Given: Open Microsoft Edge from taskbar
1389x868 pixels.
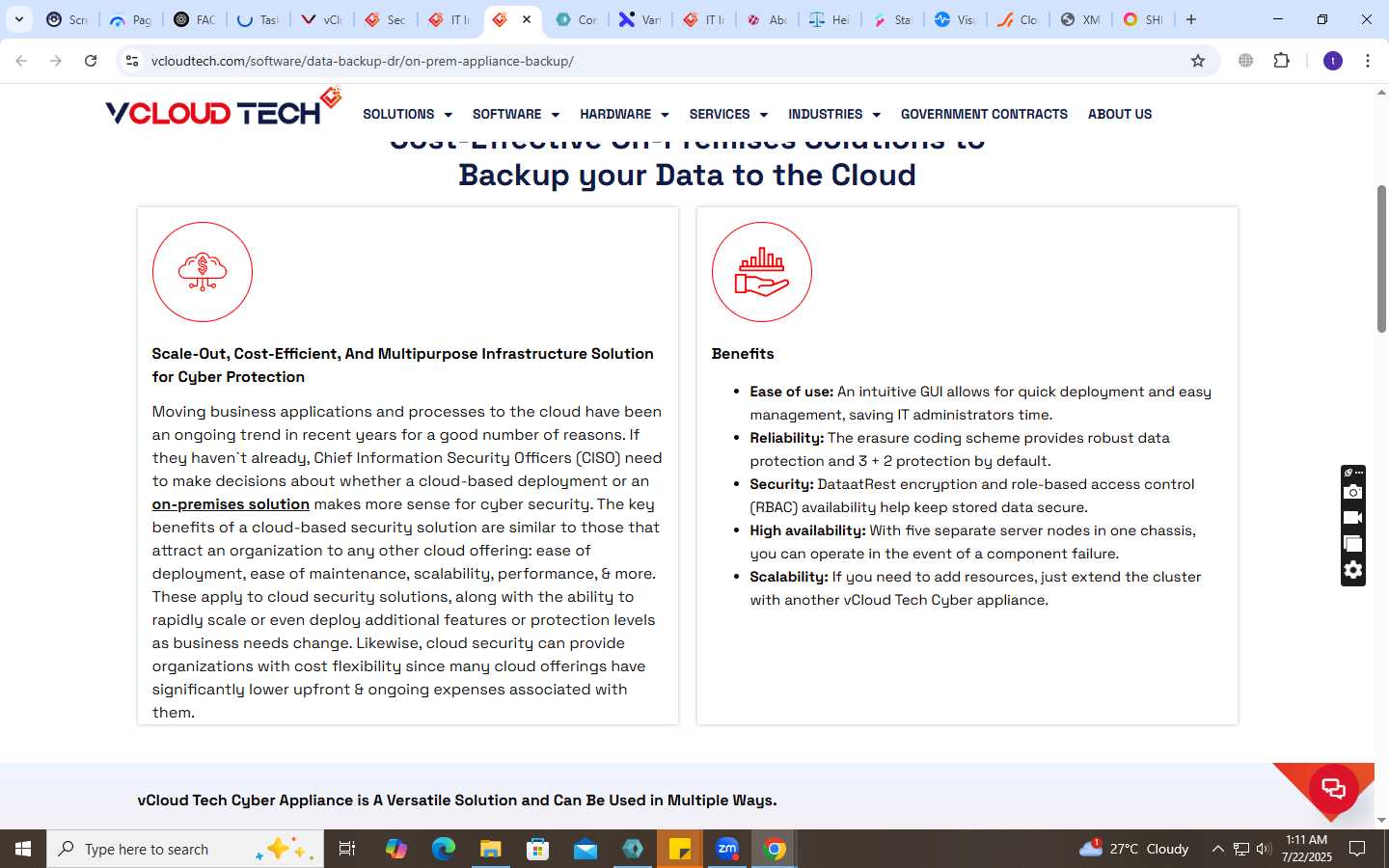Looking at the screenshot, I should pos(443,849).
